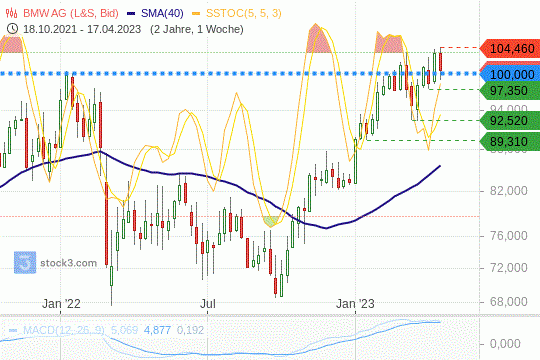The width and height of the screenshot is (540, 360).
Task: Click the 82,000 axis value
Action: coord(509,191)
